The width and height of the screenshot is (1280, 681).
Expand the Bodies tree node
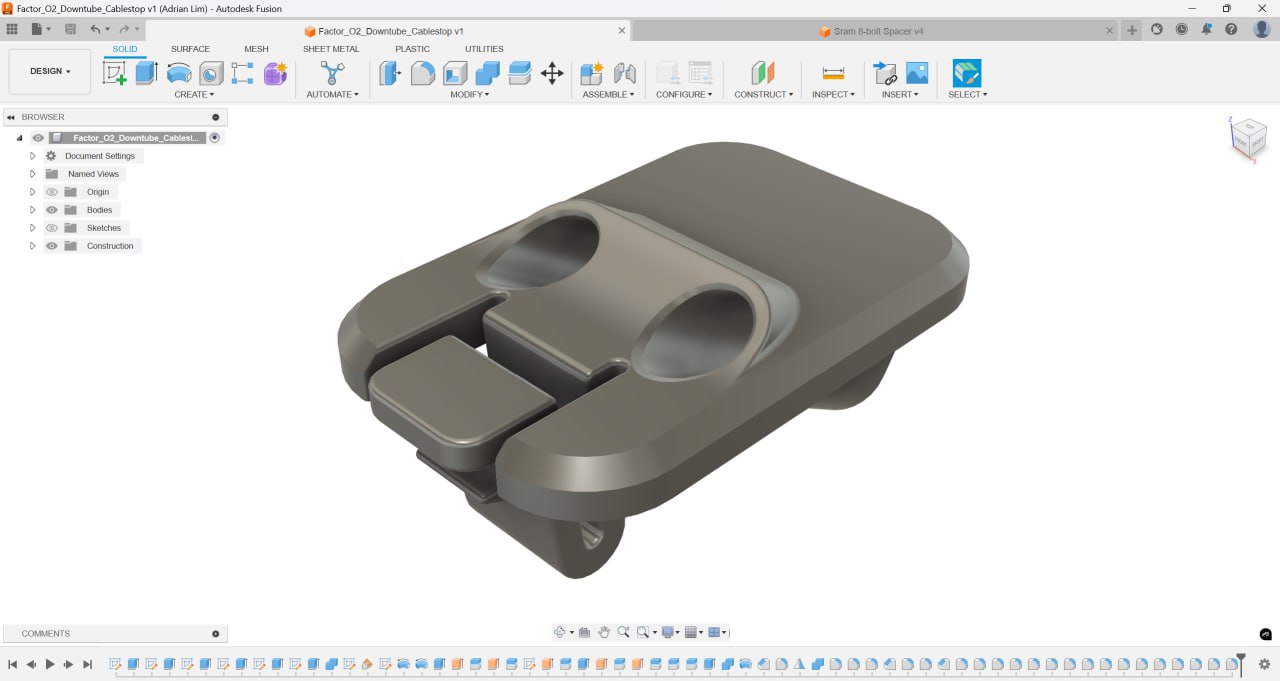click(x=33, y=210)
